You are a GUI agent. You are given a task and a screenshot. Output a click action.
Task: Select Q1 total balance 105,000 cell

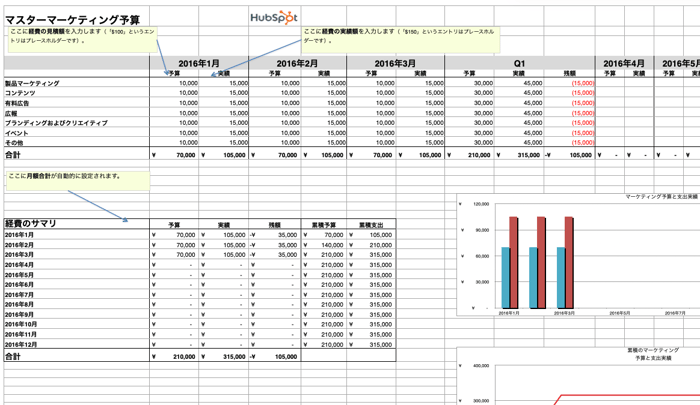point(569,155)
